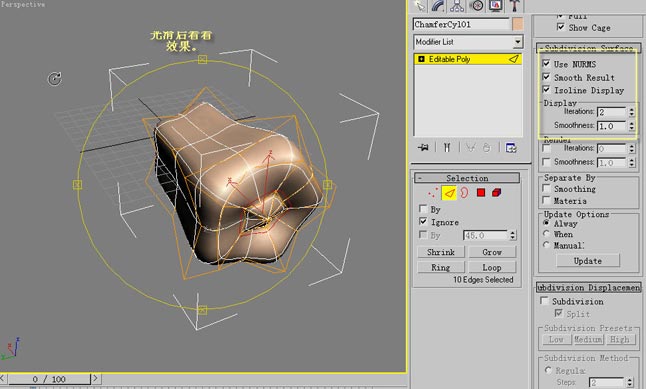
Task: Toggle Smooth Result checkbox
Action: coord(546,77)
